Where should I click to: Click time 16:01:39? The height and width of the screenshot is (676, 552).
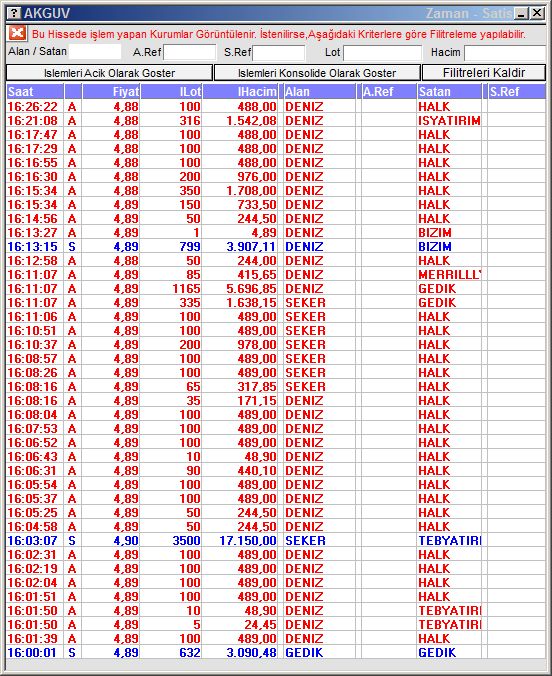coord(32,639)
